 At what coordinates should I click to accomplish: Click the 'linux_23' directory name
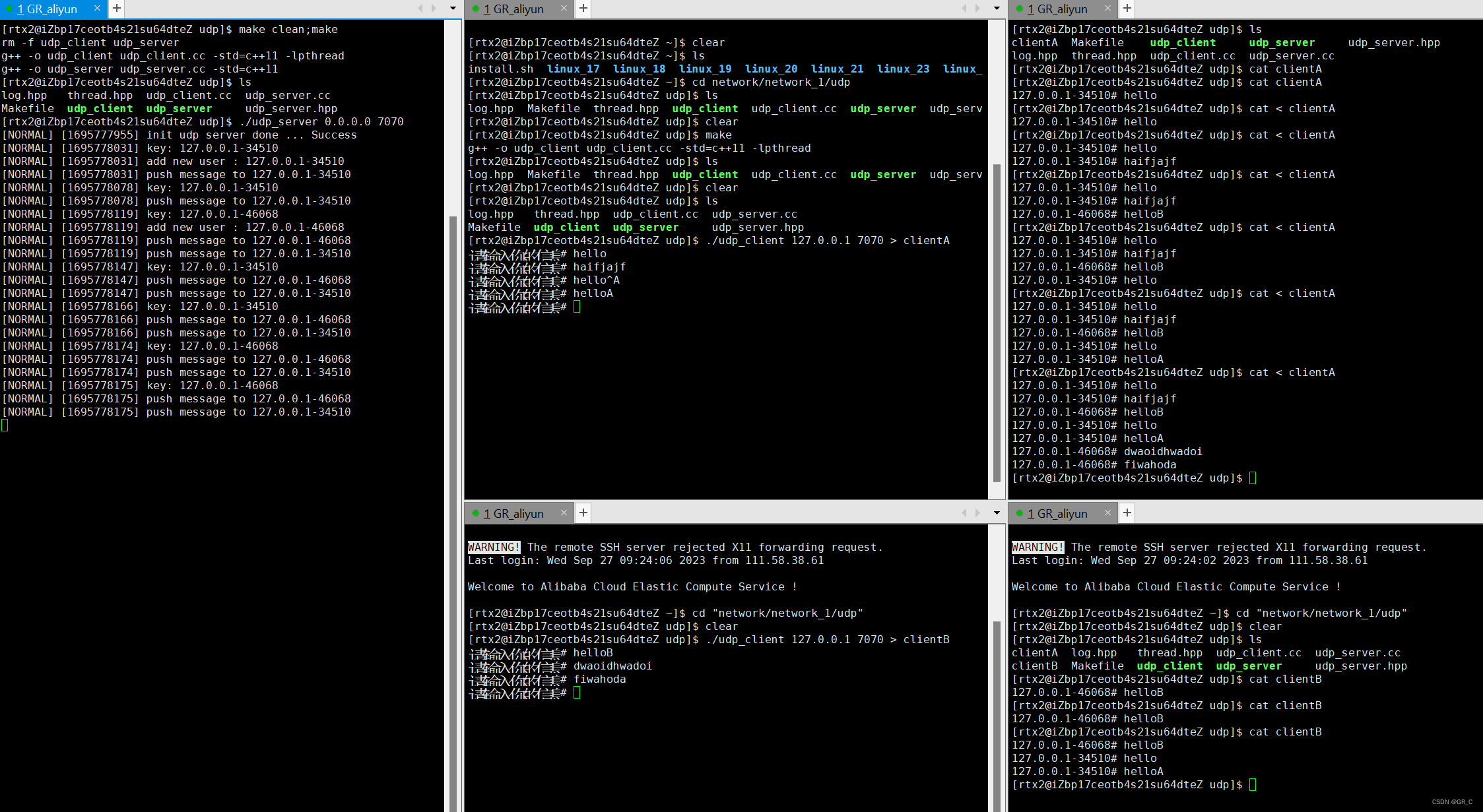[904, 69]
